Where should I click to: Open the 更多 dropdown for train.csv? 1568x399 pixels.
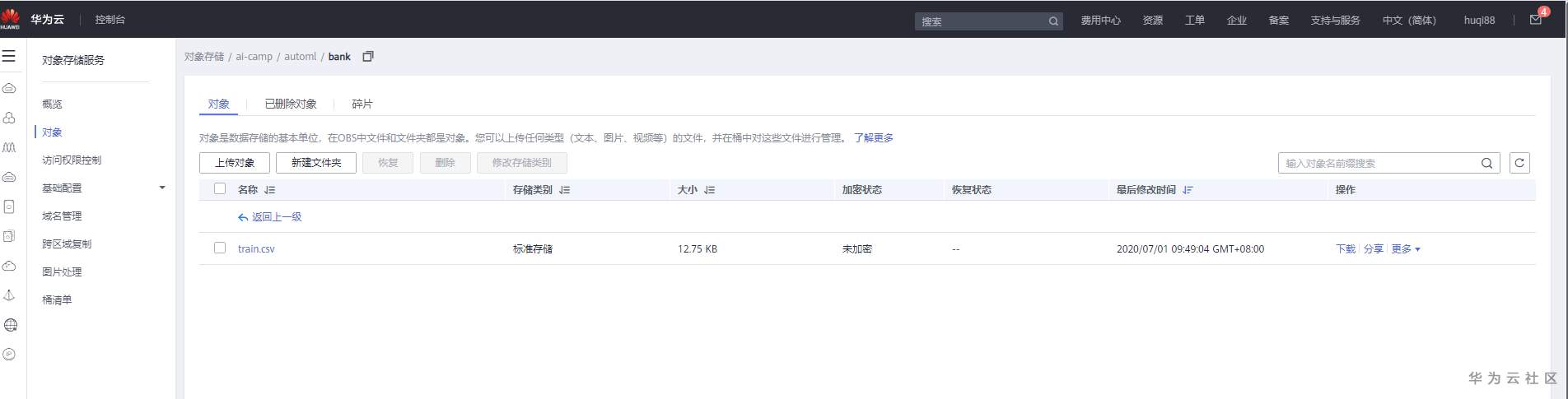coord(1406,248)
